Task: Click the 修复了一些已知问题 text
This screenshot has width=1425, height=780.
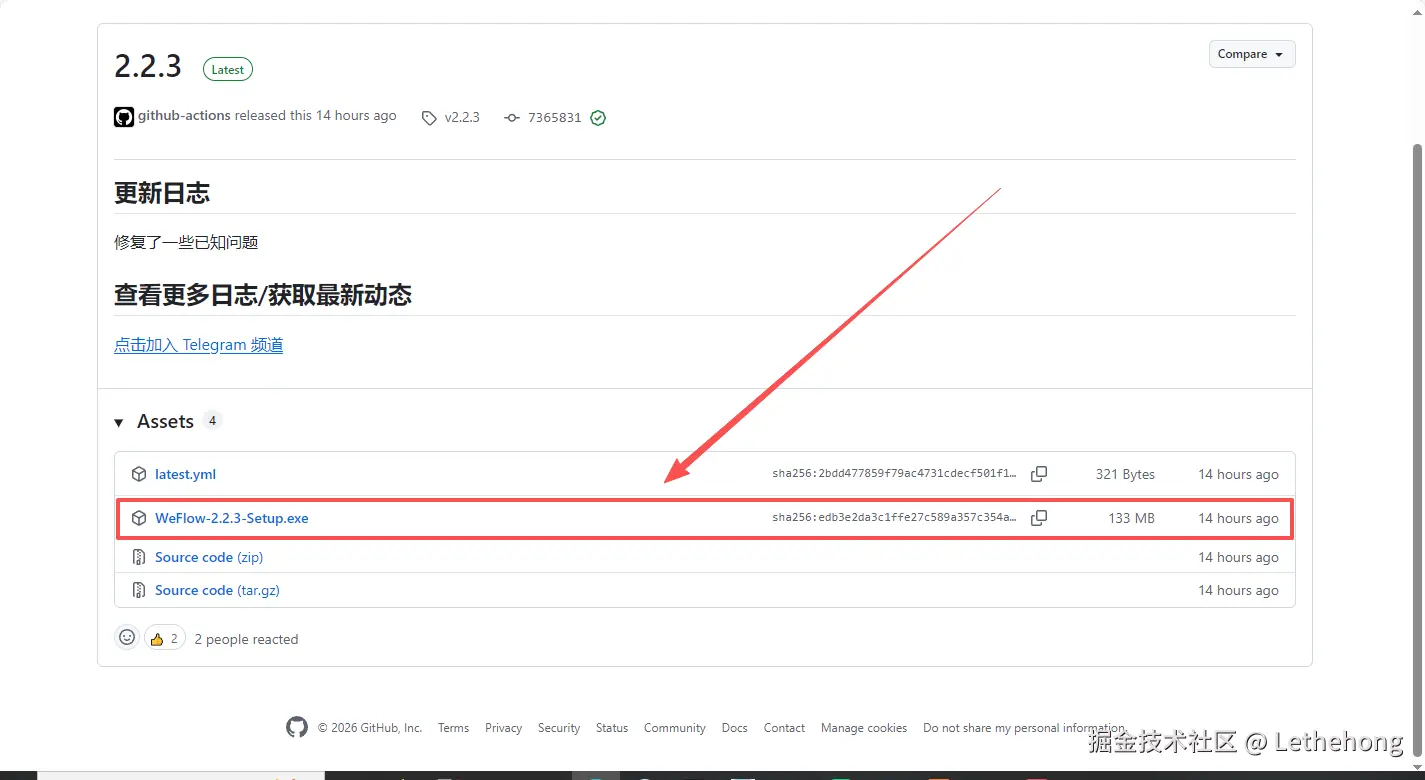Action: [x=186, y=242]
